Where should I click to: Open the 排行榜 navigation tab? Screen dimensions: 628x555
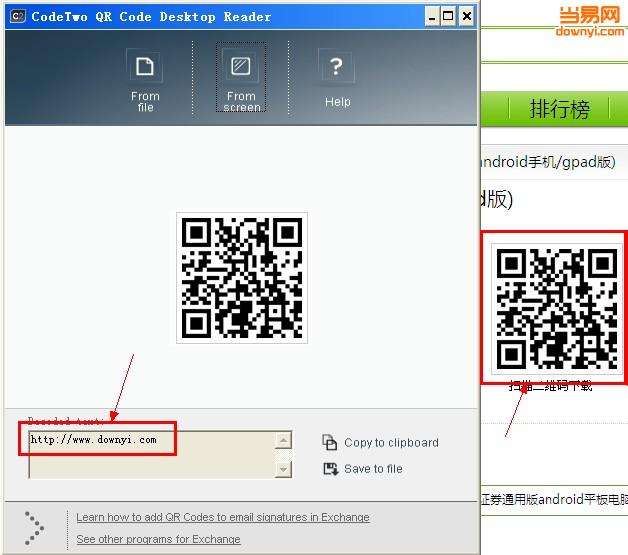click(560, 109)
